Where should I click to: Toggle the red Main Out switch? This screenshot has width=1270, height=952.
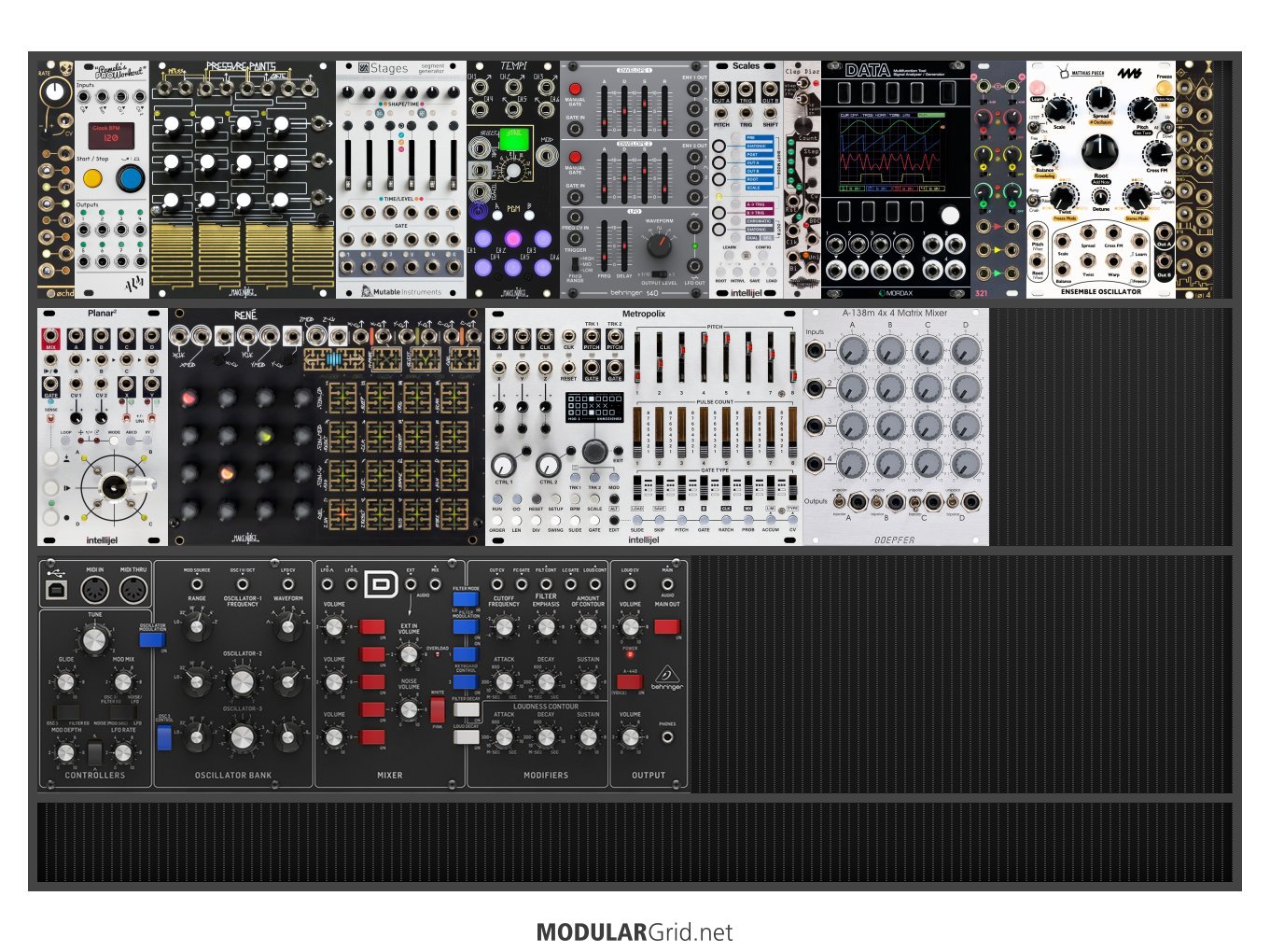tap(666, 627)
